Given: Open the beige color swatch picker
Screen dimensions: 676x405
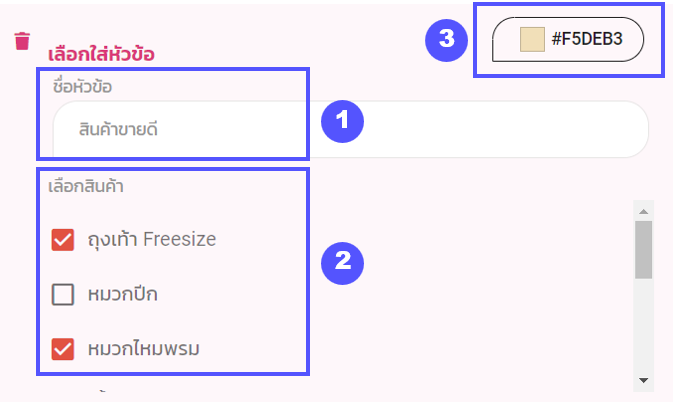Looking at the screenshot, I should pyautogui.click(x=532, y=39).
